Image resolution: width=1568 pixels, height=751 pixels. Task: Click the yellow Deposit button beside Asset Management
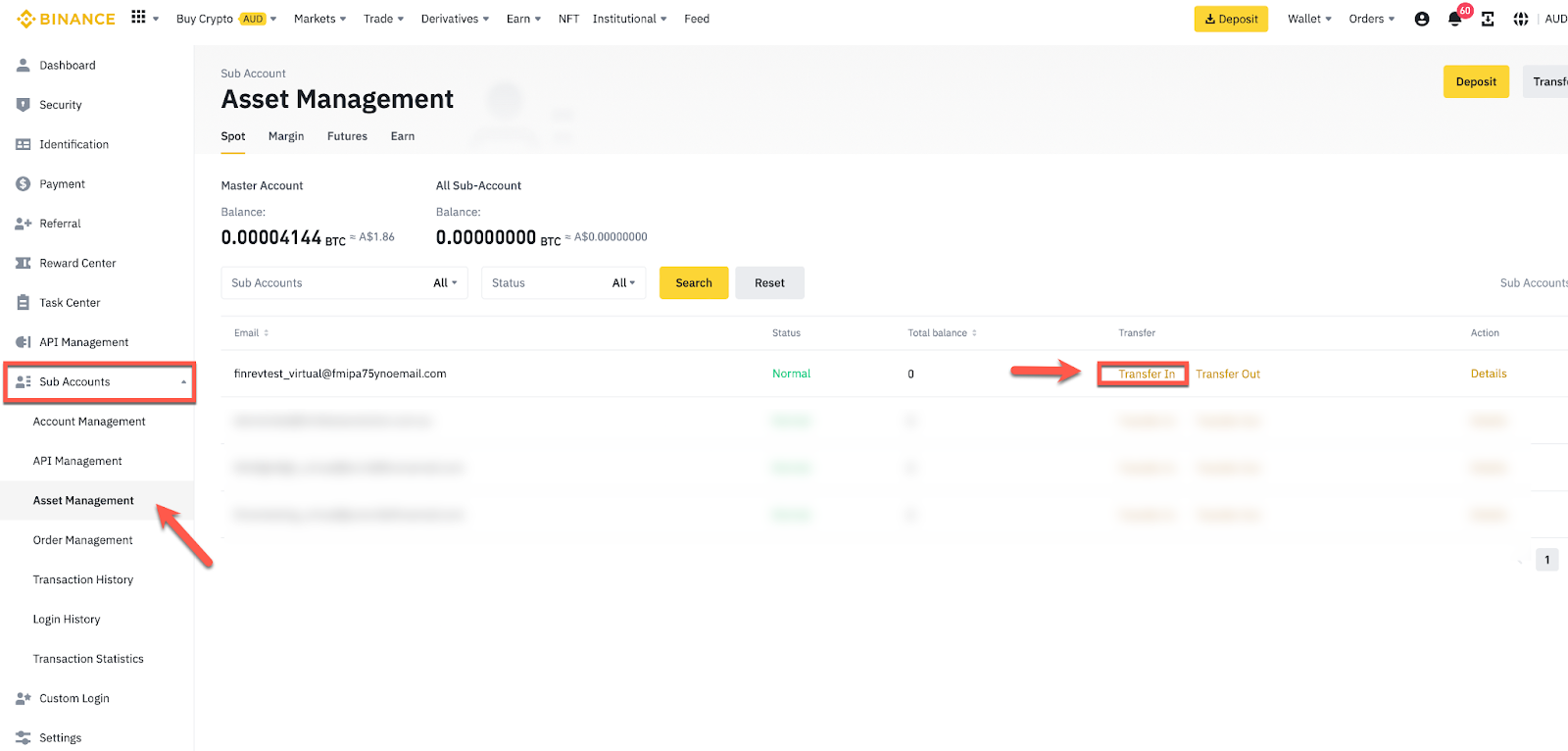point(1476,81)
